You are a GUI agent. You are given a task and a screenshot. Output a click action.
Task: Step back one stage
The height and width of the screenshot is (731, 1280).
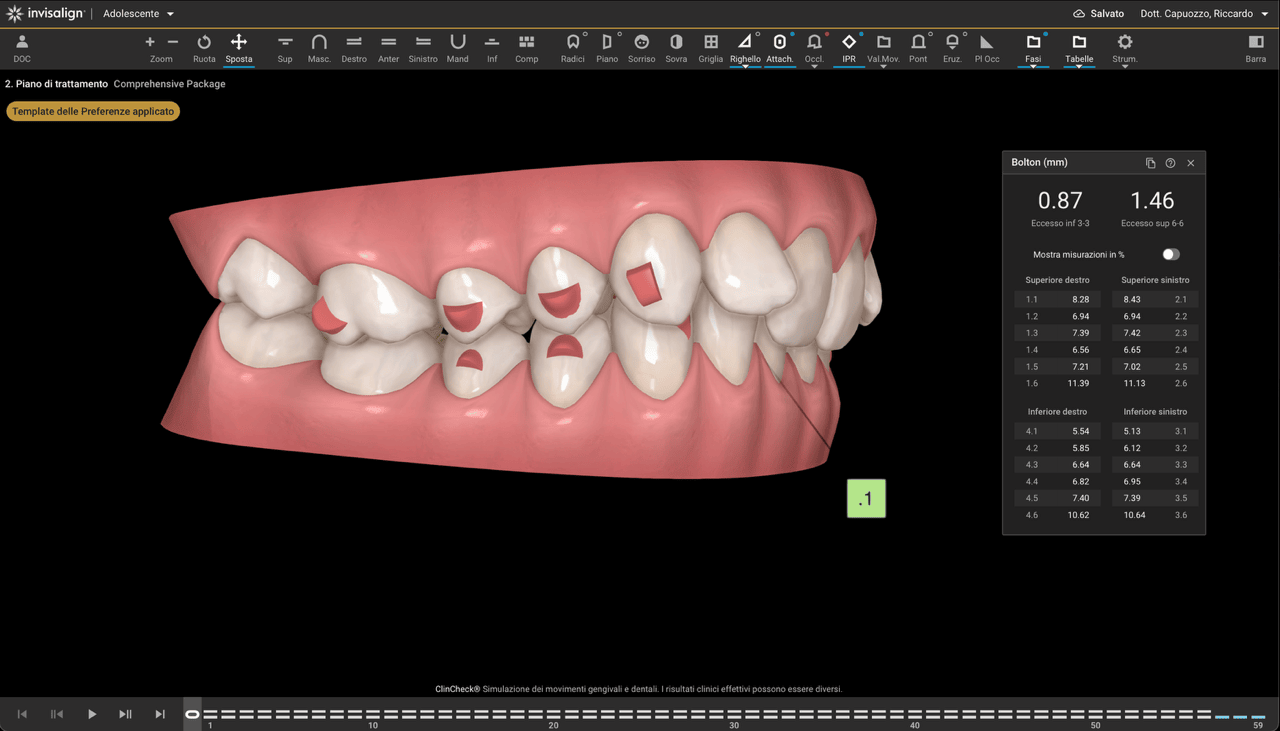click(x=57, y=714)
